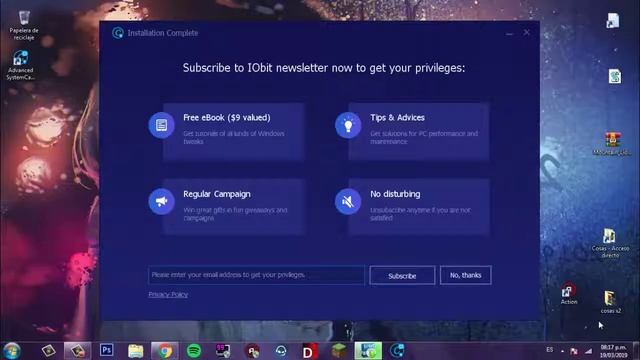Screen dimensions: 640x360
Task: Switch to Google Chrome in the taskbar
Action: click(165, 351)
